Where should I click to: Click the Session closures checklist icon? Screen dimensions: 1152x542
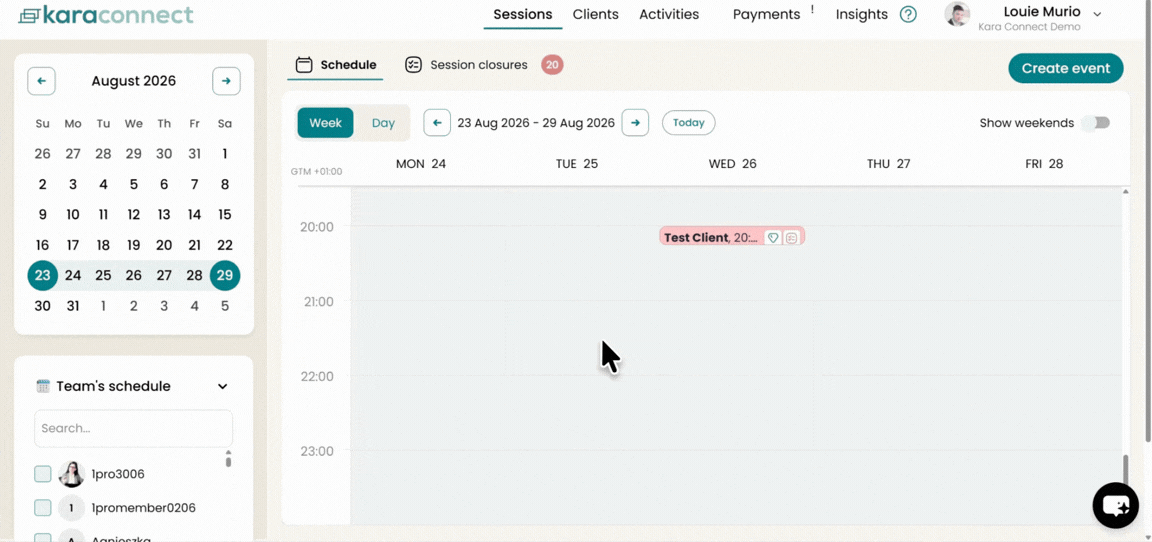pos(414,65)
